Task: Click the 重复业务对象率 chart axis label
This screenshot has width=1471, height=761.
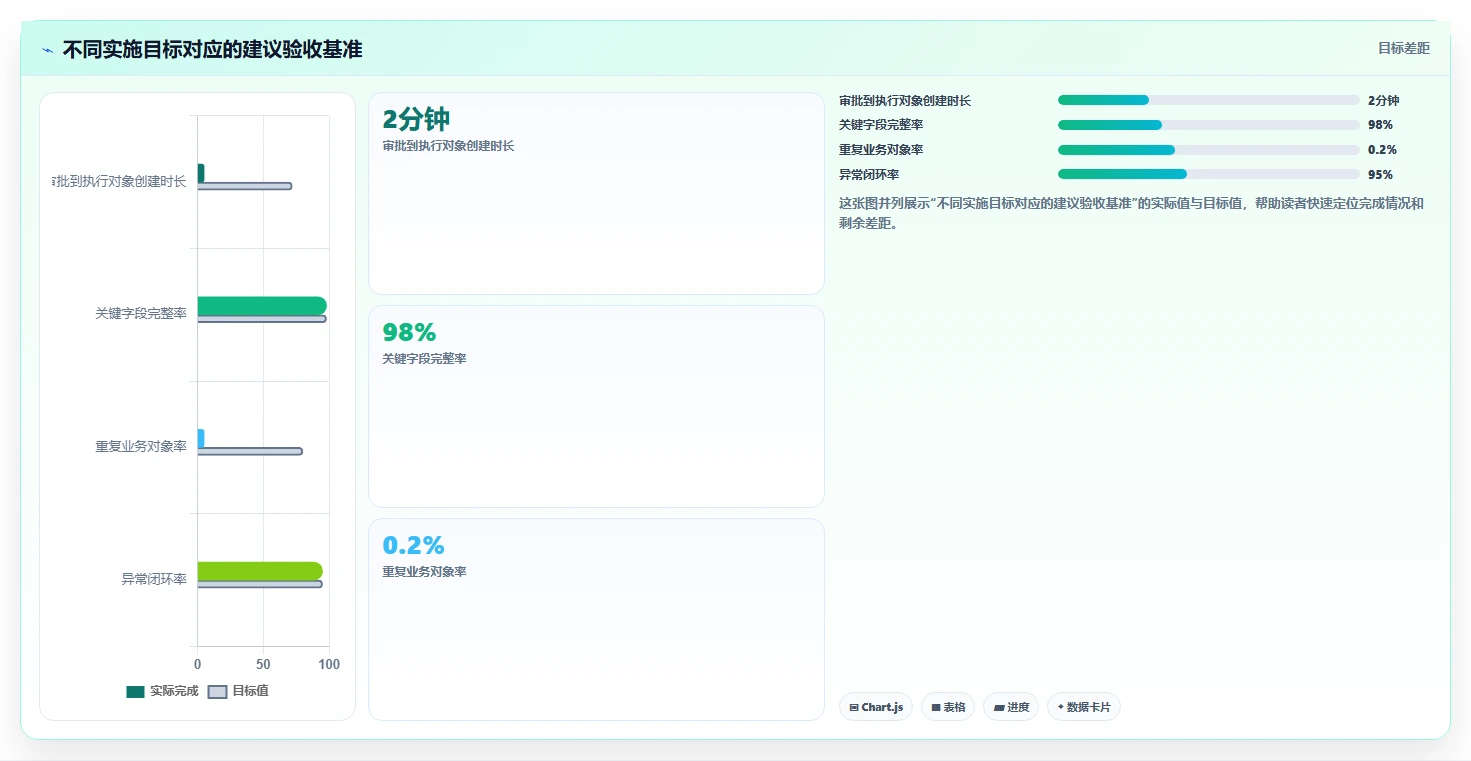Action: click(x=141, y=447)
